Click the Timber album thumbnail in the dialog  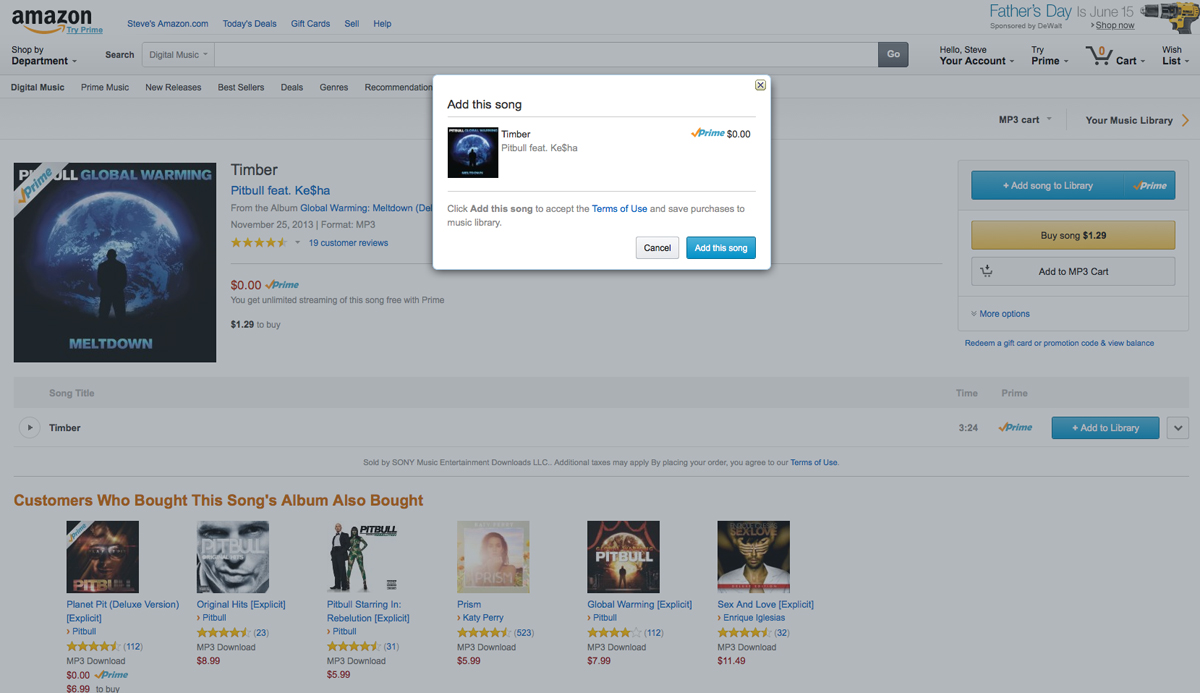pos(473,153)
